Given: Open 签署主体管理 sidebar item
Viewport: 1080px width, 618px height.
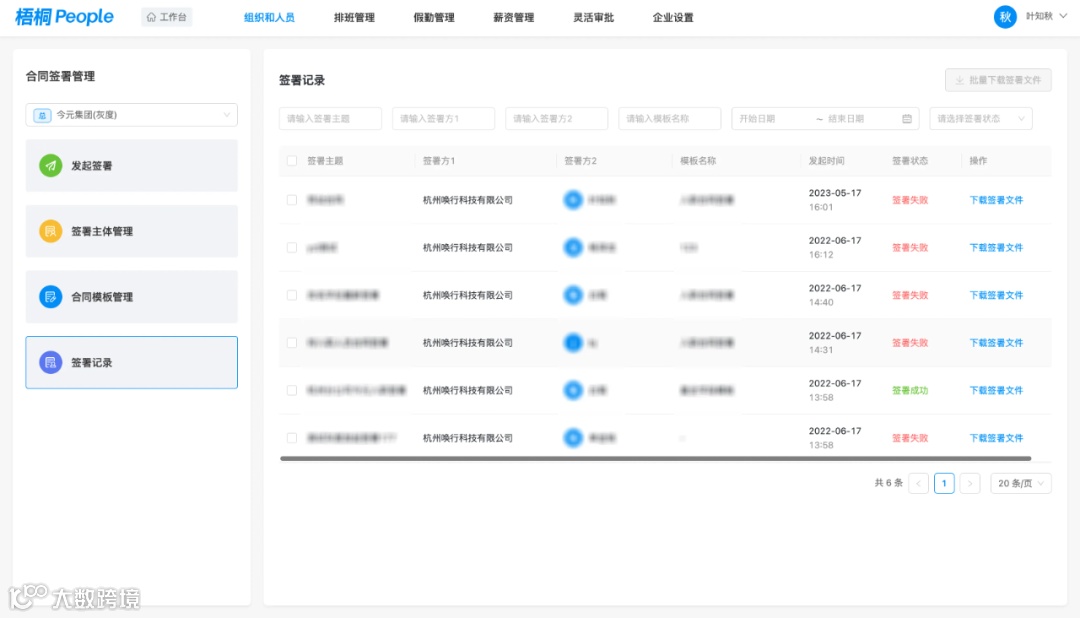Looking at the screenshot, I should [132, 231].
